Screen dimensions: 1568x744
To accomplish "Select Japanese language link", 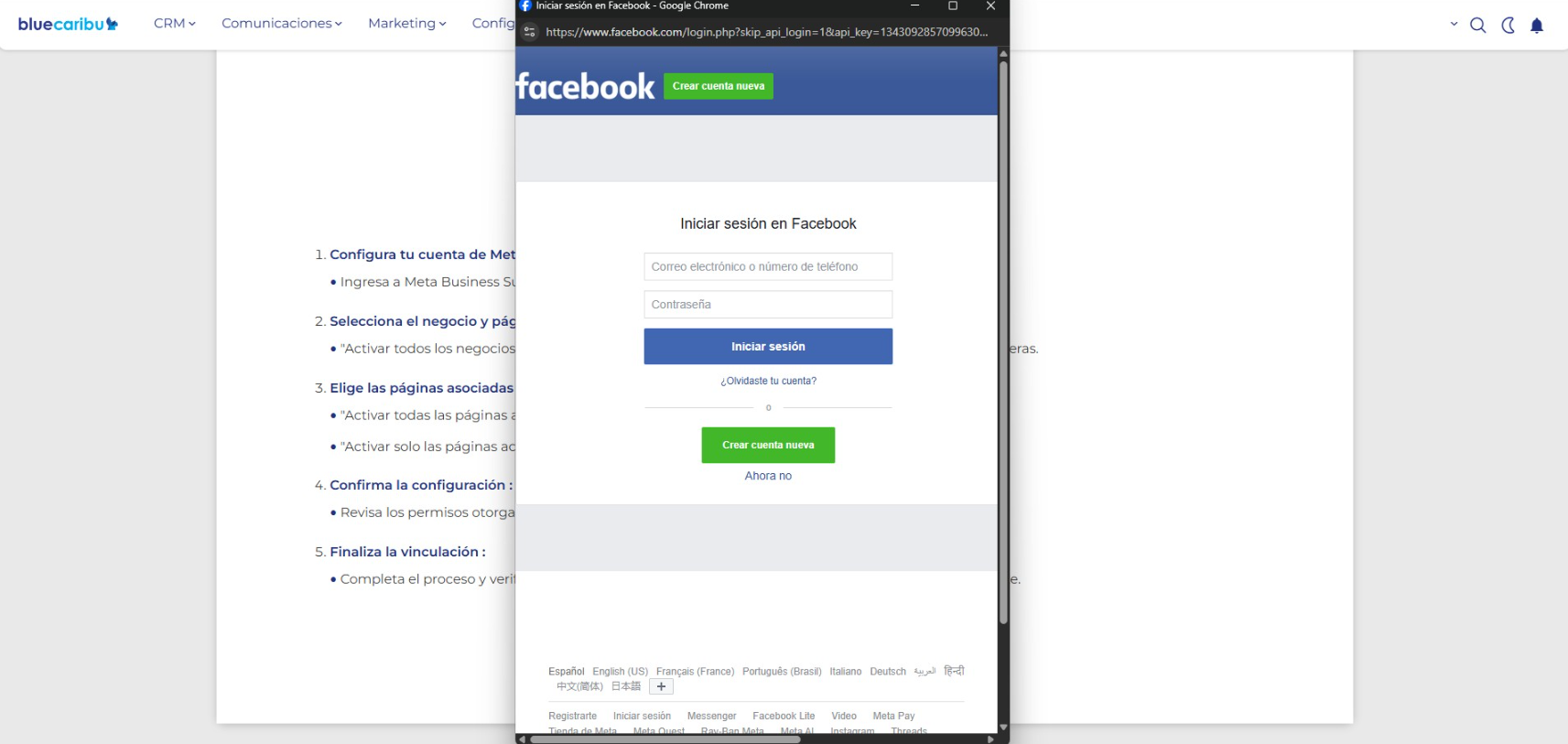I will pos(626,686).
